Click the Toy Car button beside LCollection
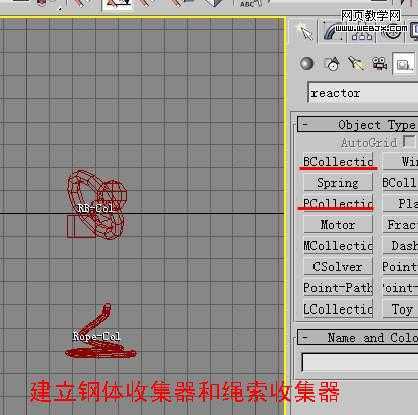Image resolution: width=418 pixels, height=415 pixels. (x=400, y=309)
